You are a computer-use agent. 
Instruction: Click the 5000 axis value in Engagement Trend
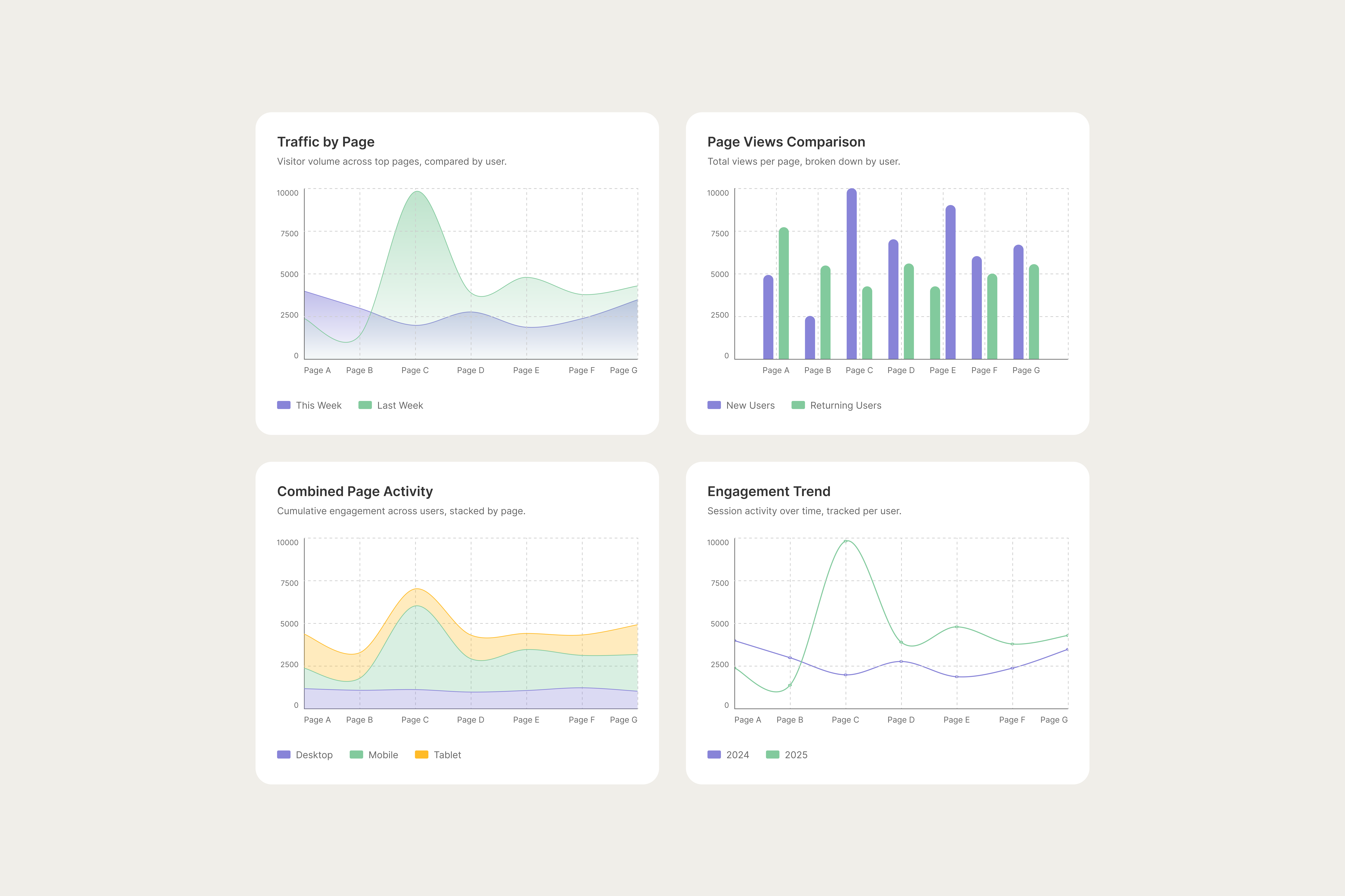720,624
